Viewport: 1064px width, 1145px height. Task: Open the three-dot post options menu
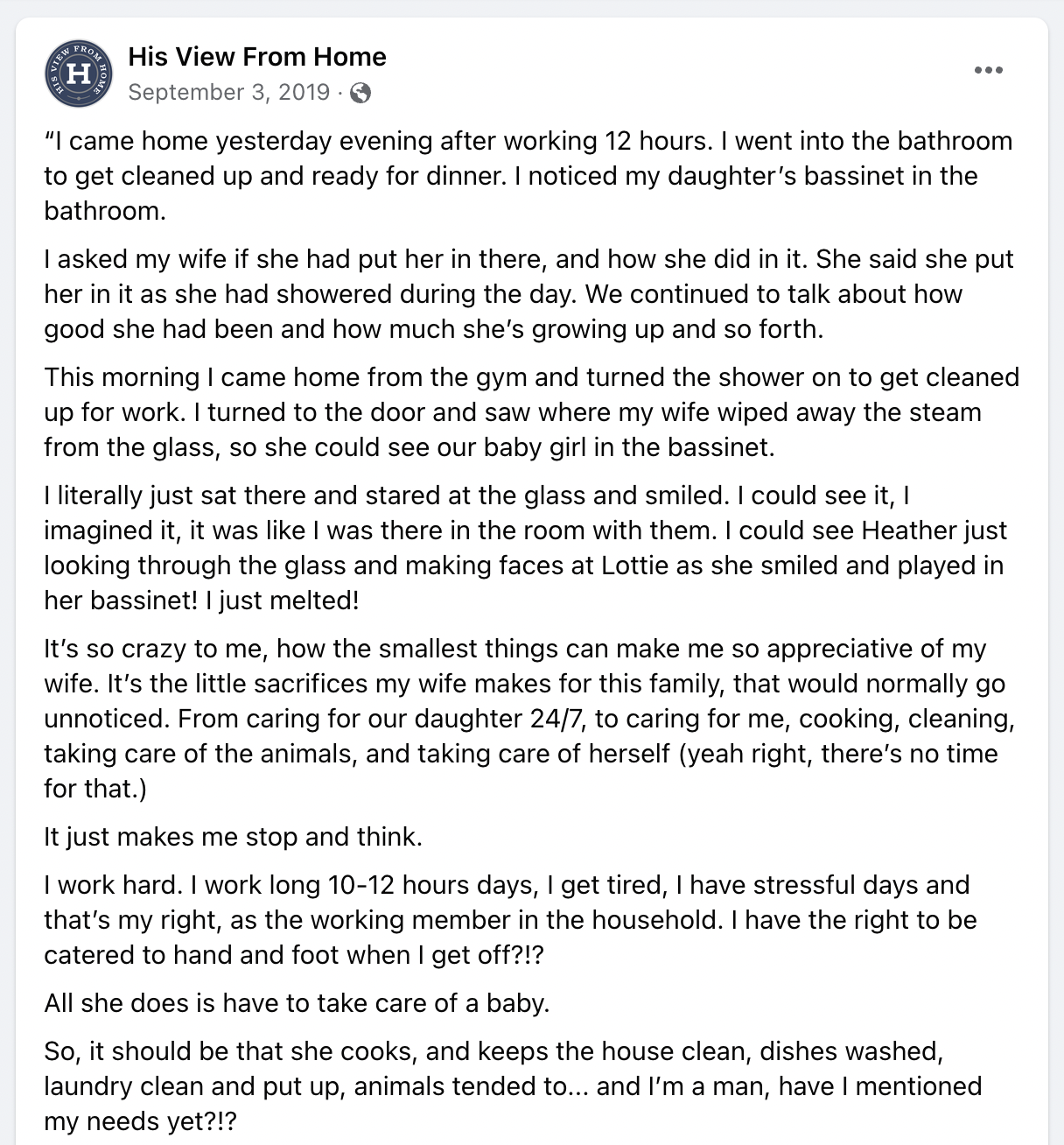[x=988, y=70]
